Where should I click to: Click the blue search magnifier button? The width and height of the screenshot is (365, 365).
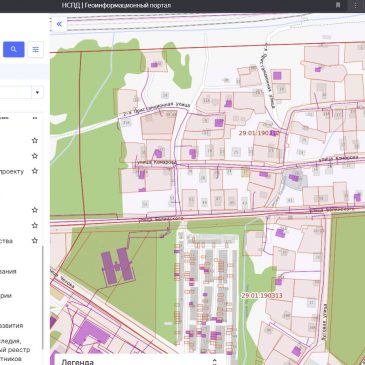14,49
